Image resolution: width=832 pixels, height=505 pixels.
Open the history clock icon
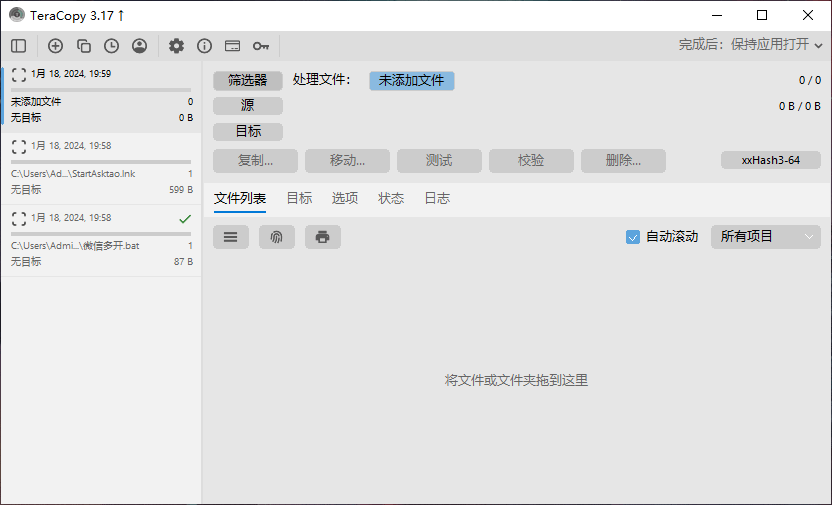click(111, 46)
